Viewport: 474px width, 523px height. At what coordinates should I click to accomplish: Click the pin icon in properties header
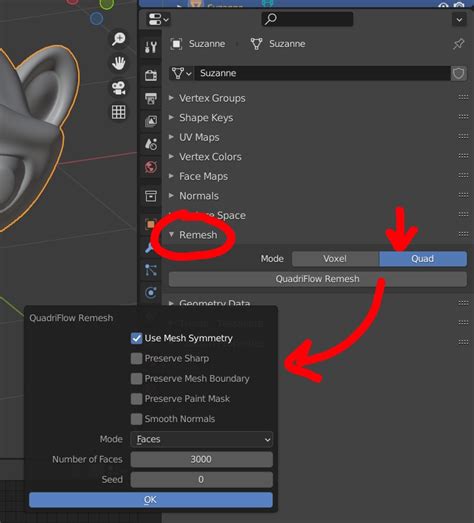coord(459,44)
